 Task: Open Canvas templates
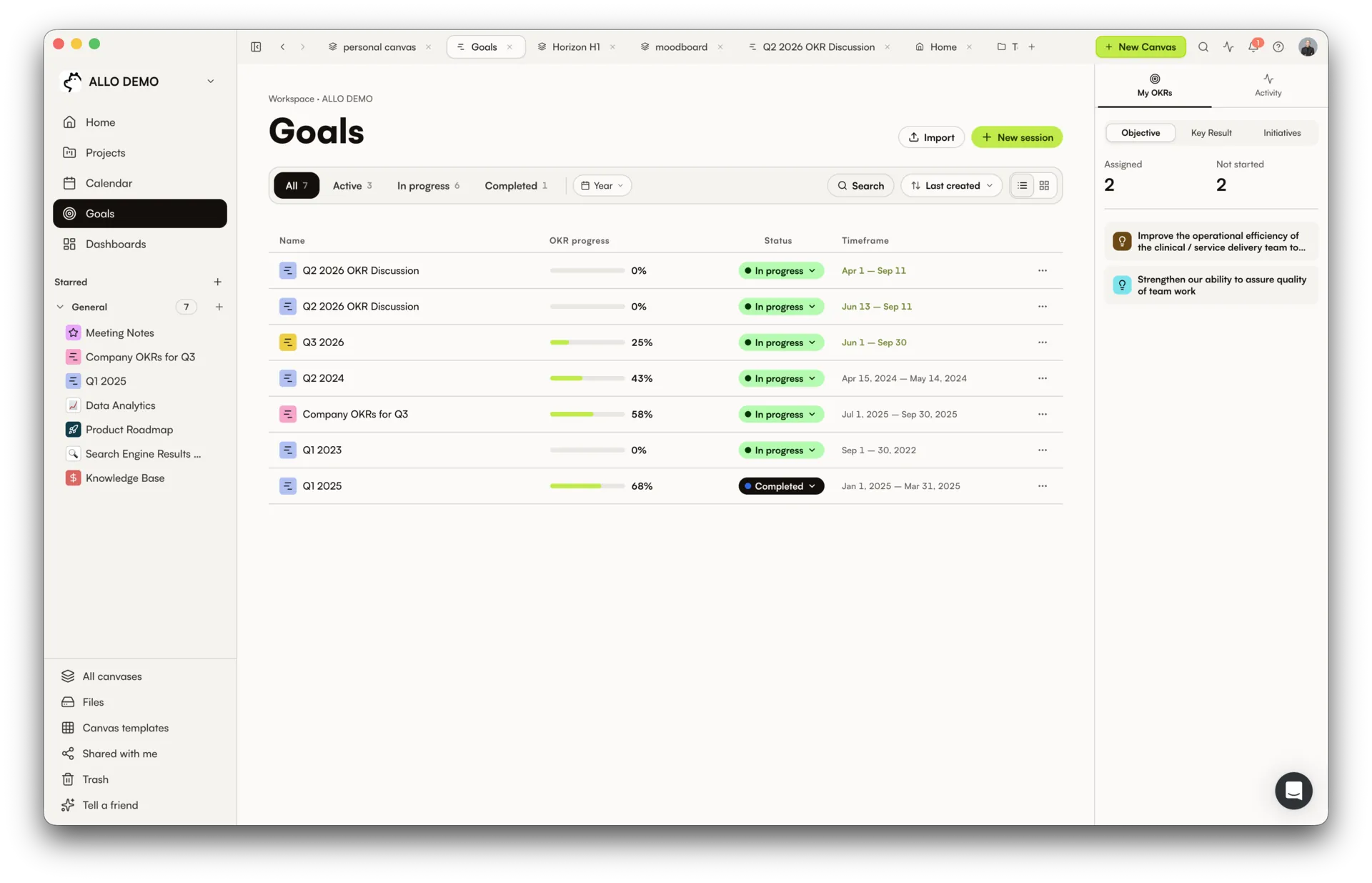pos(126,728)
